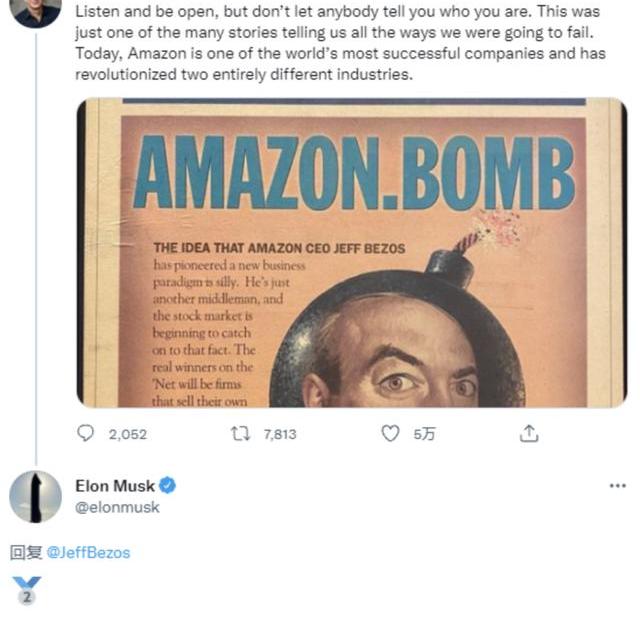
Task: Click the 5万 likes count
Action: 424,434
